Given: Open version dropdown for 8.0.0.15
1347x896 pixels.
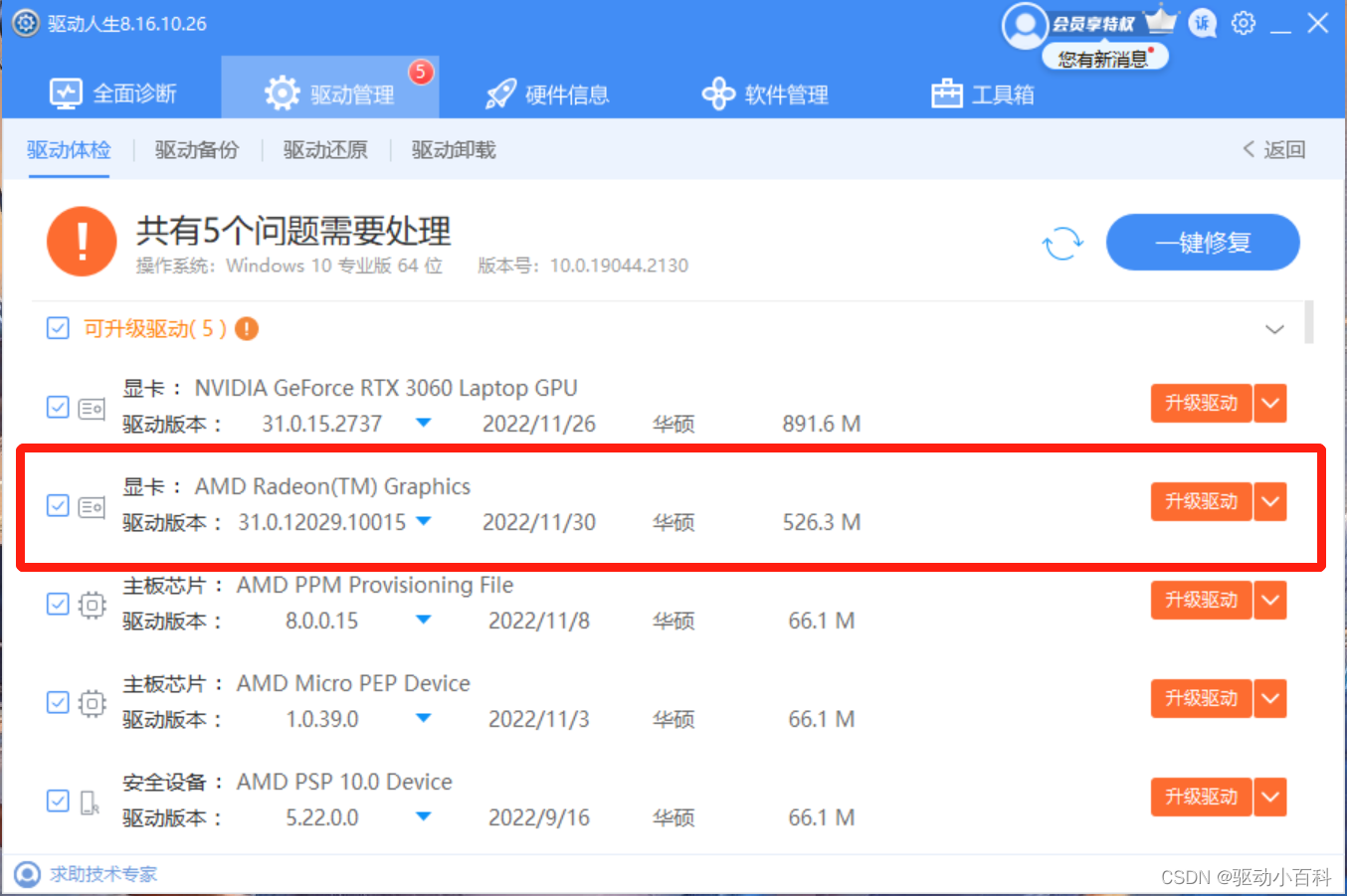Looking at the screenshot, I should point(423,620).
